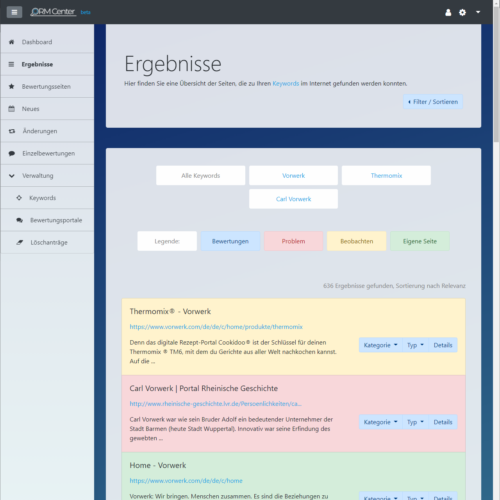Open the vorwerk.com thermomix URL
Viewport: 500px width, 500px height.
[216, 327]
